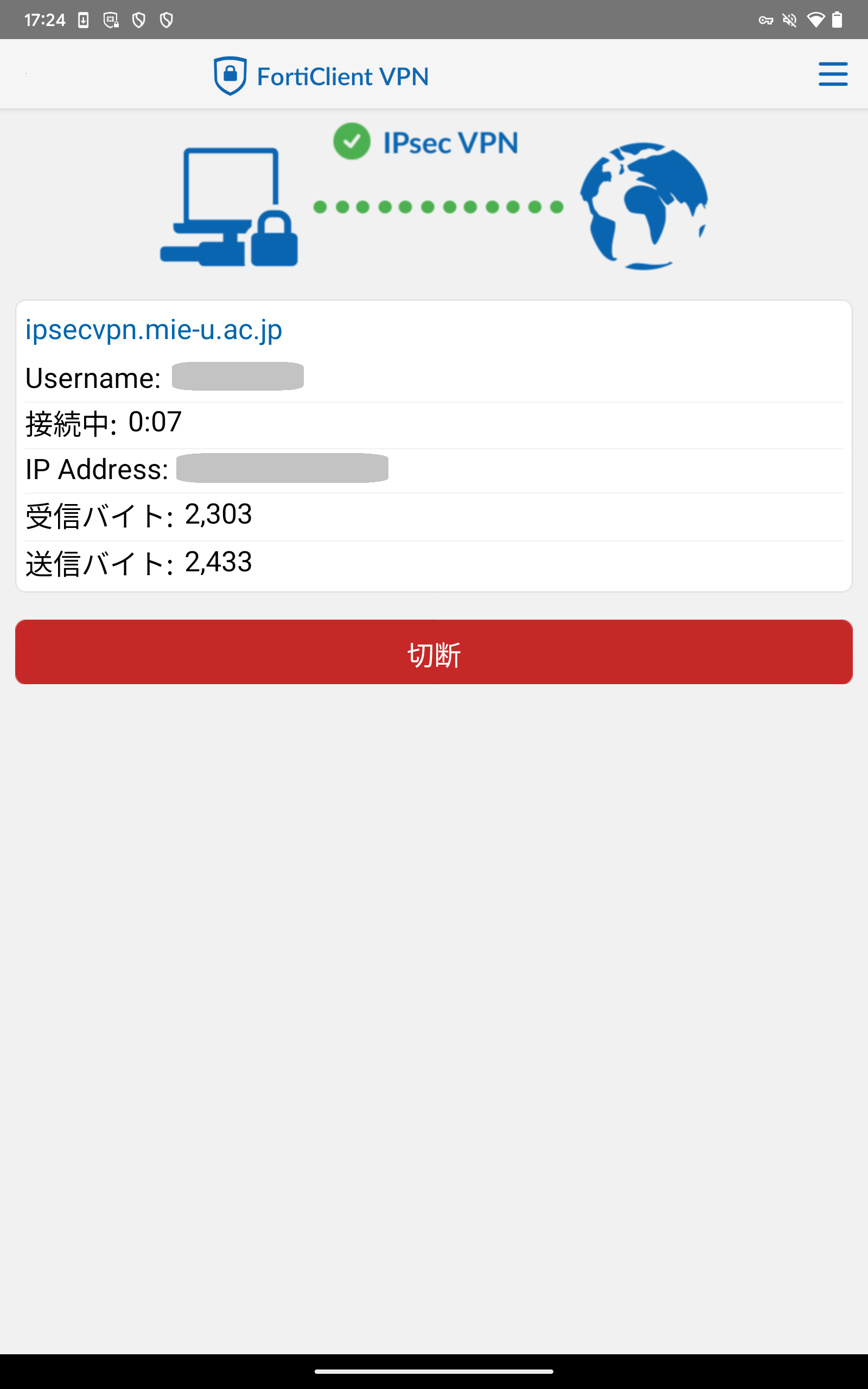This screenshot has width=868, height=1389.
Task: Click the computer with padlock icon
Action: tap(229, 207)
